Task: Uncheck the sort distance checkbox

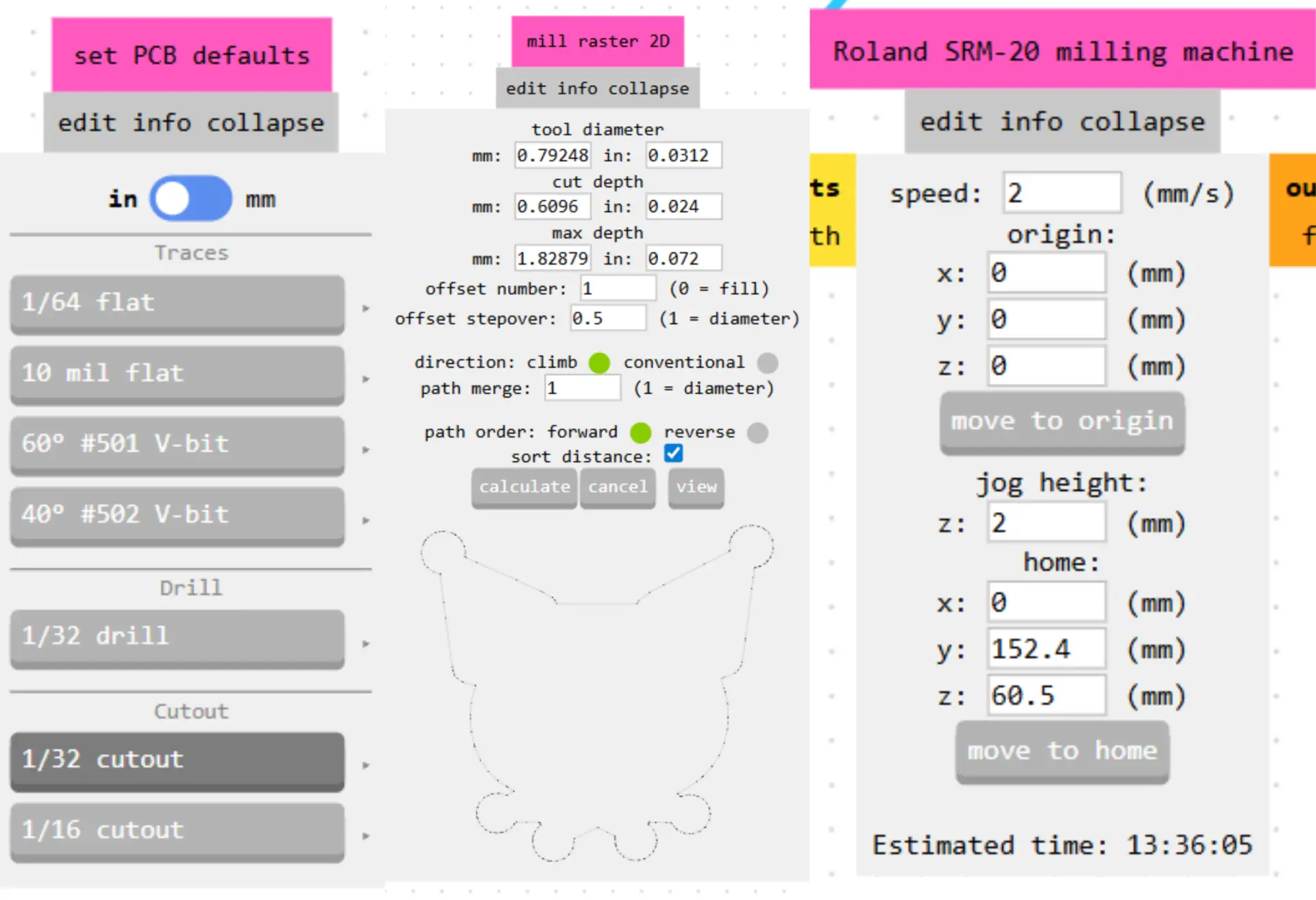Action: 673,454
